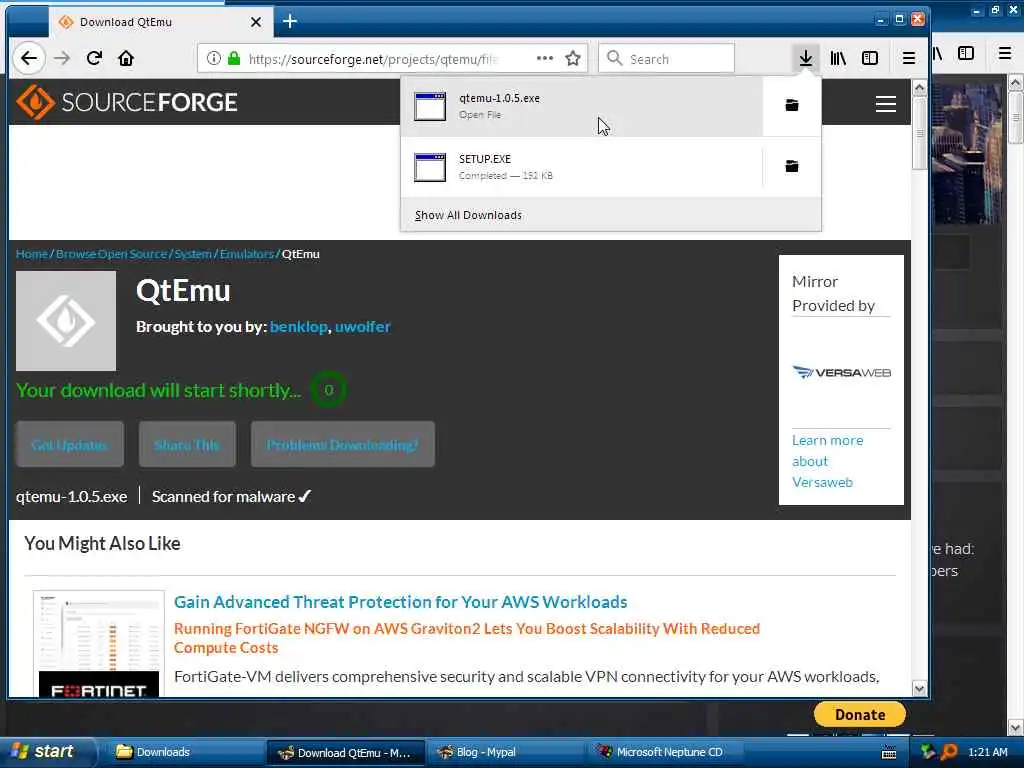Click the magnifier search tray icon
The height and width of the screenshot is (768, 1024).
948,752
